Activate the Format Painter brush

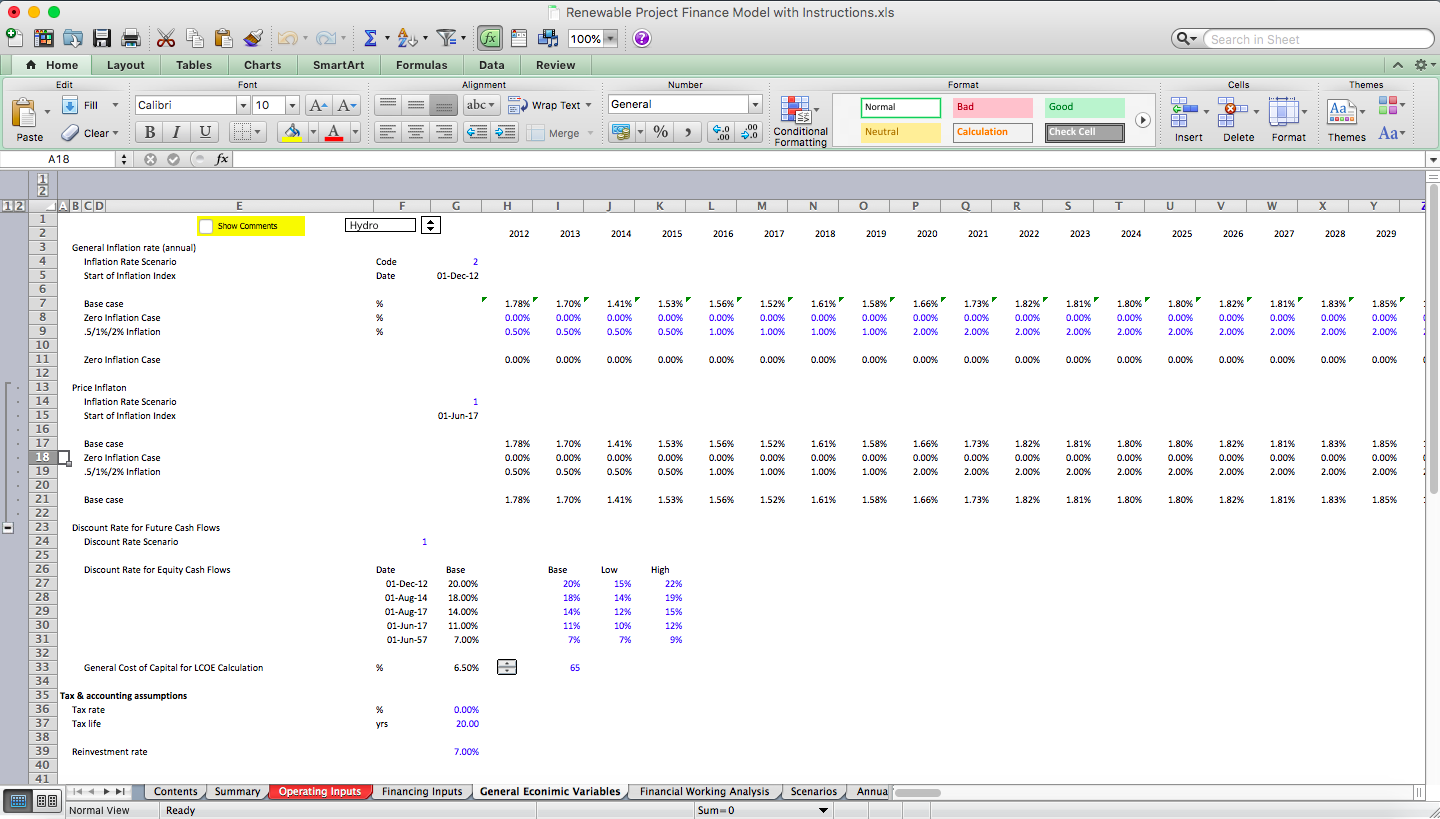(253, 38)
